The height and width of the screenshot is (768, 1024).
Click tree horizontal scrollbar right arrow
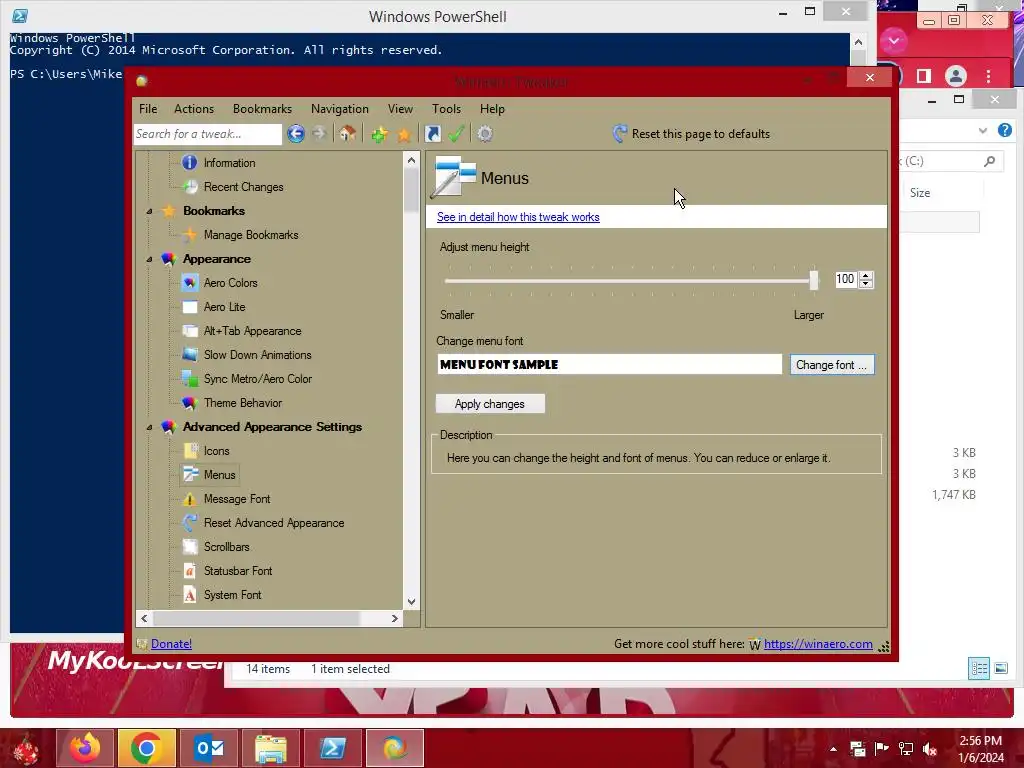pyautogui.click(x=394, y=618)
